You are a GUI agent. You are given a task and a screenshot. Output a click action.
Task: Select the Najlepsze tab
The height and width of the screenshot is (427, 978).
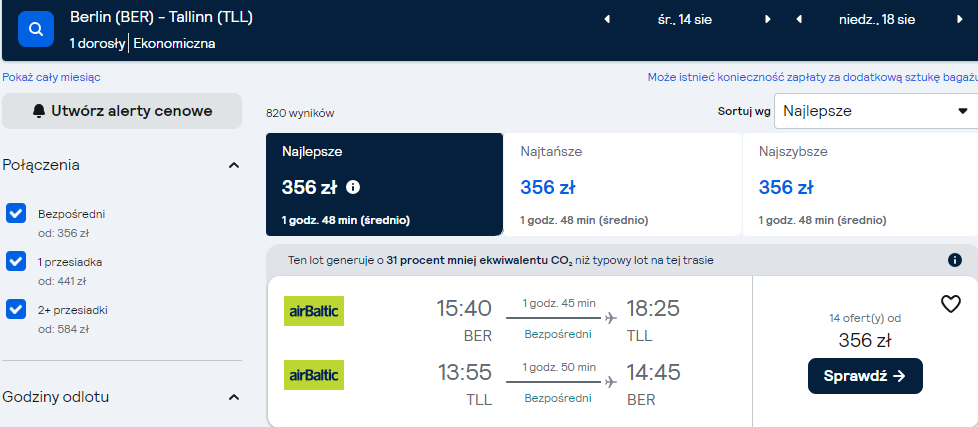point(384,185)
